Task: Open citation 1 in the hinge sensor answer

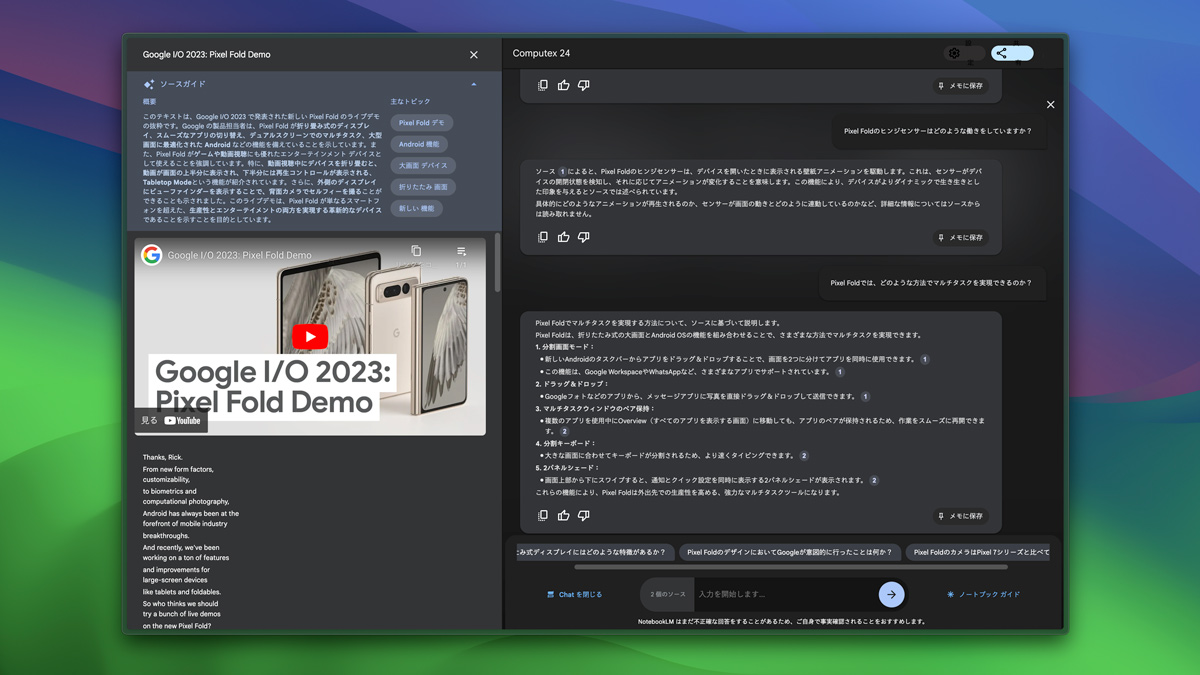Action: click(x=563, y=172)
